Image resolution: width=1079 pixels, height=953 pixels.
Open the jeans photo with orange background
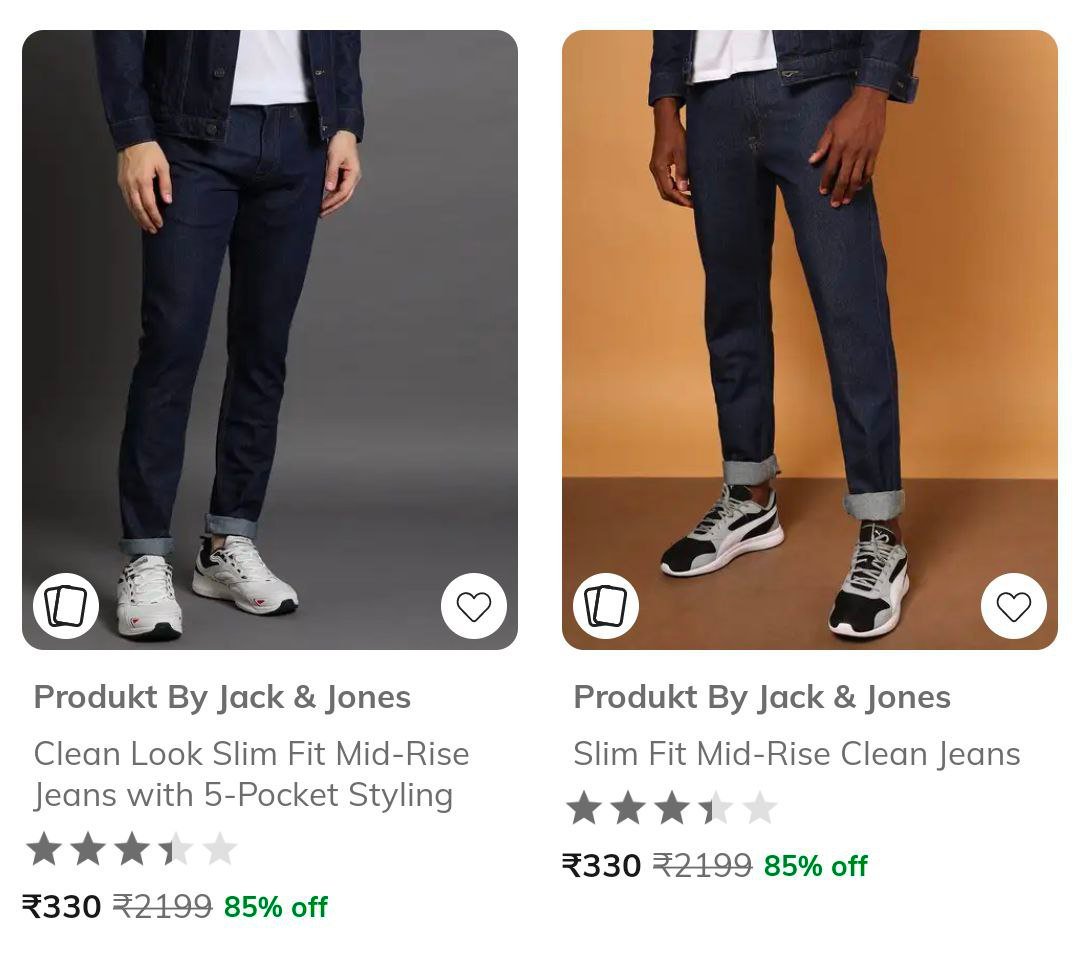810,330
